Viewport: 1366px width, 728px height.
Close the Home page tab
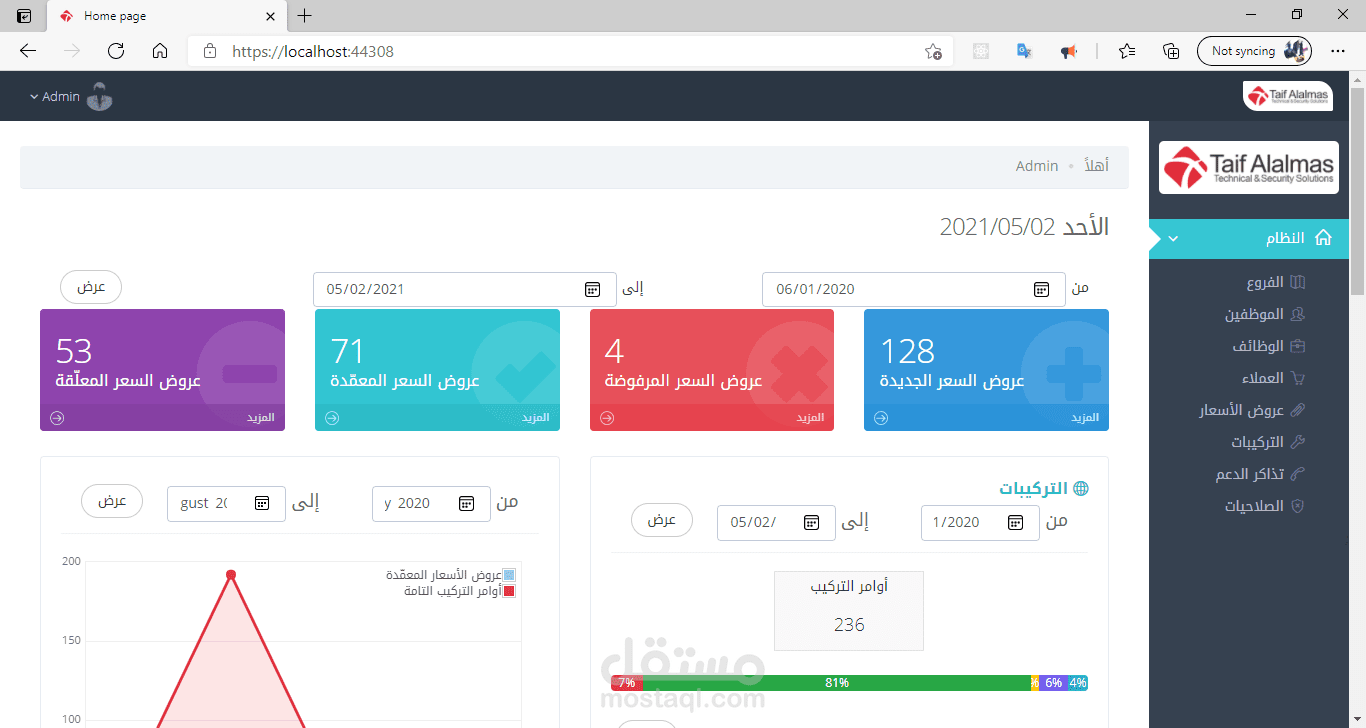click(x=269, y=16)
